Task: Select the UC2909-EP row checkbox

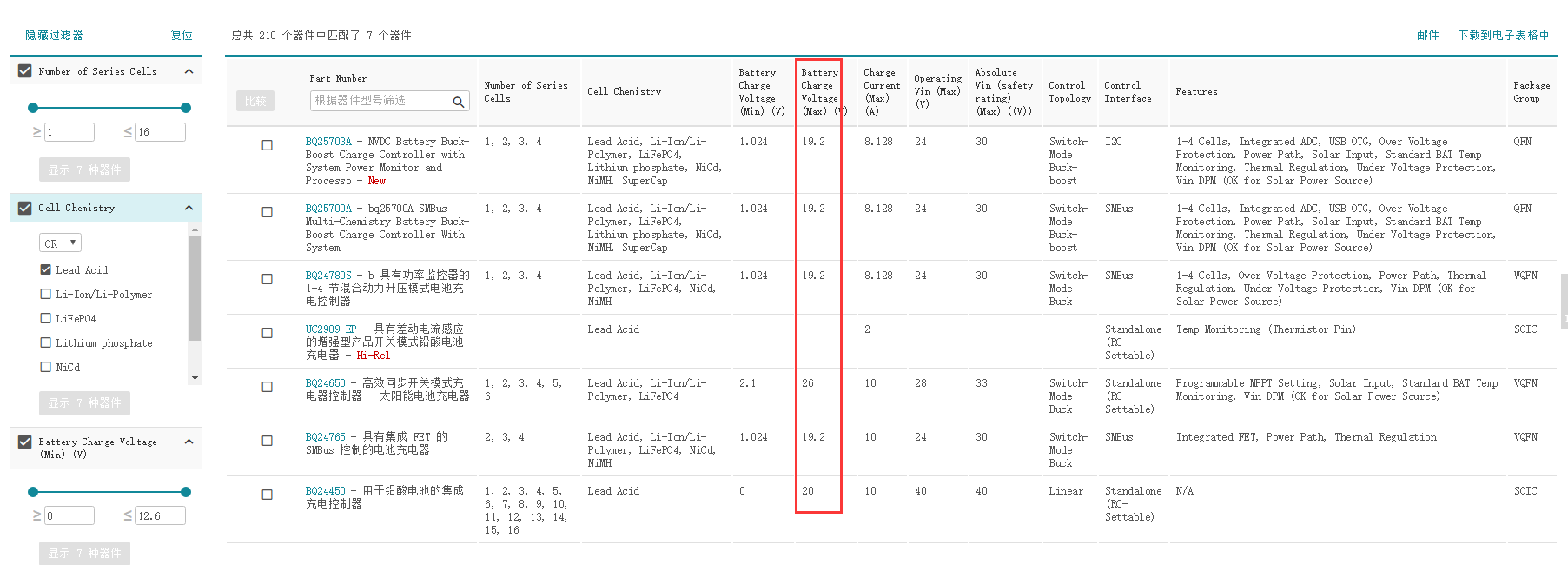Action: point(268,333)
